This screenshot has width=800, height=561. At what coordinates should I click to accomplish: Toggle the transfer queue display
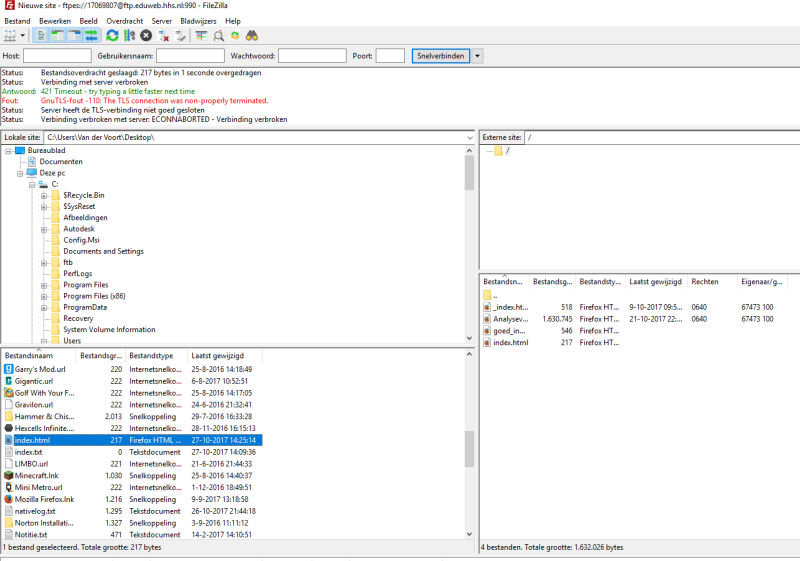91,36
